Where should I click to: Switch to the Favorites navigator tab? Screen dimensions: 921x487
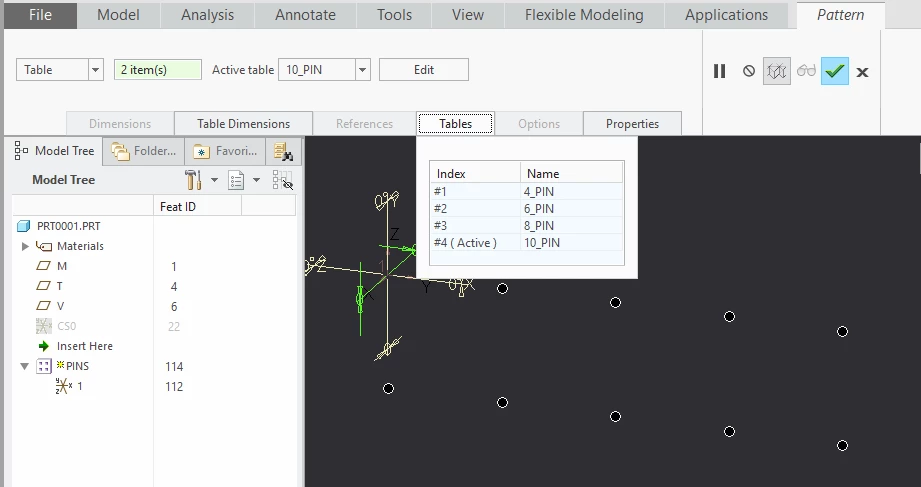coord(226,152)
